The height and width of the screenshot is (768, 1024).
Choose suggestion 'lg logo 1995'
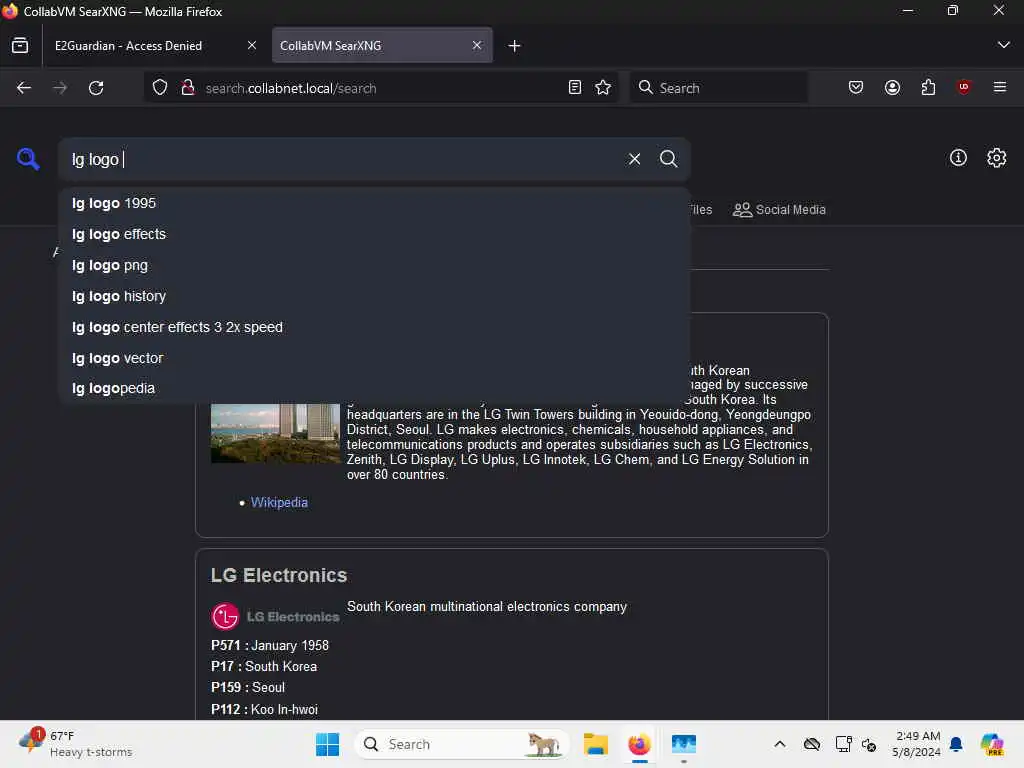(374, 203)
